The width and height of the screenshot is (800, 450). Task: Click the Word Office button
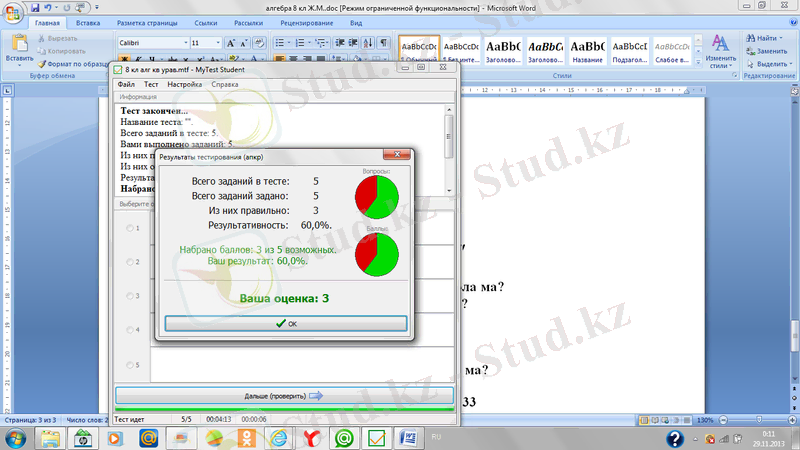point(12,9)
